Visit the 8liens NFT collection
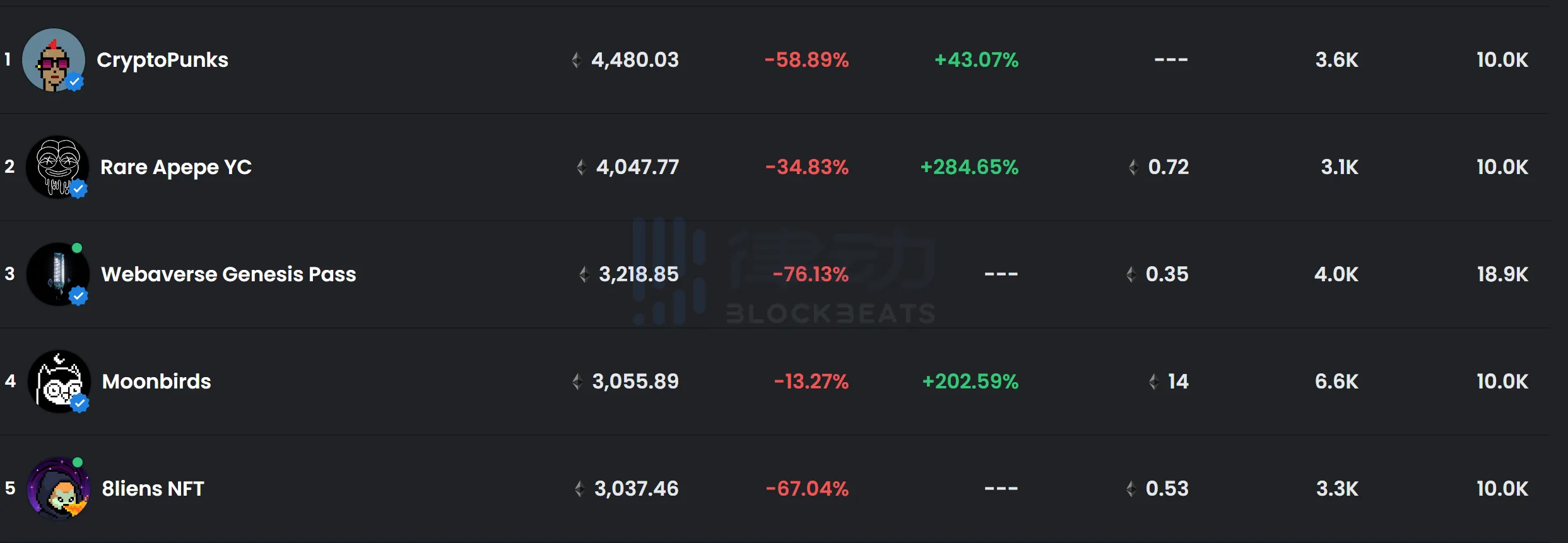Viewport: 1568px width, 543px height. pyautogui.click(x=153, y=489)
